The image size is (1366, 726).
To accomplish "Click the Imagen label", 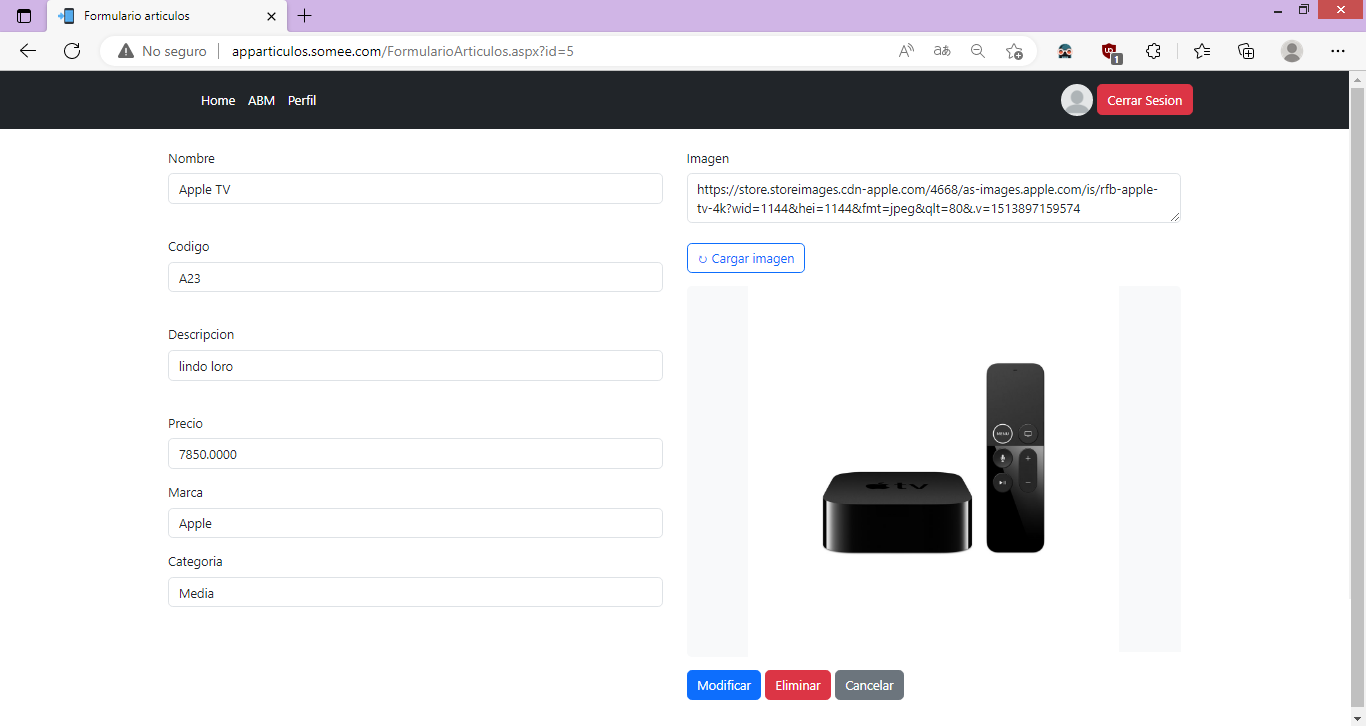I will pos(708,158).
